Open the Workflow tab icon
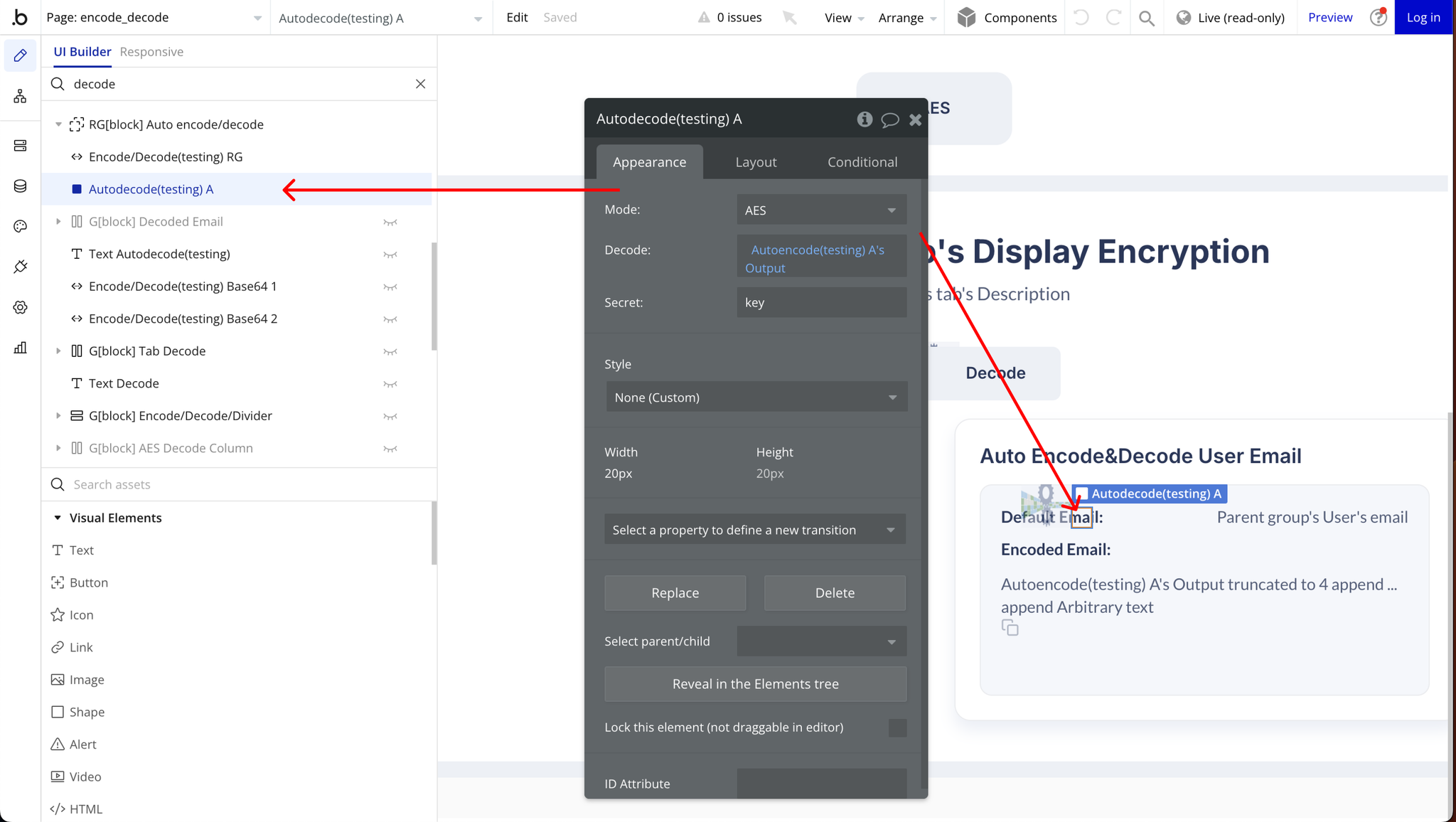Screen dimensions: 1456x822 point(20,96)
